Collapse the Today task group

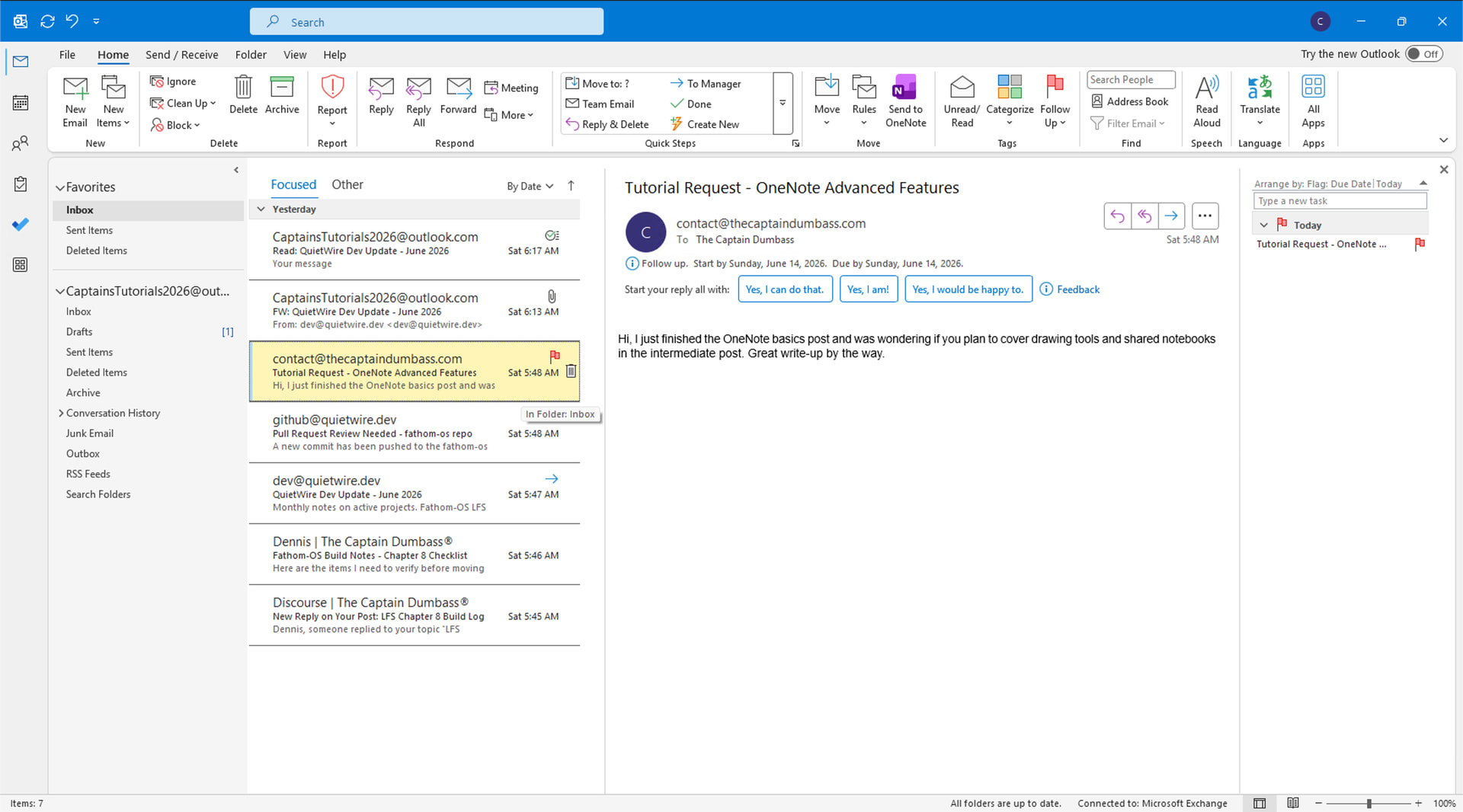click(x=1264, y=225)
